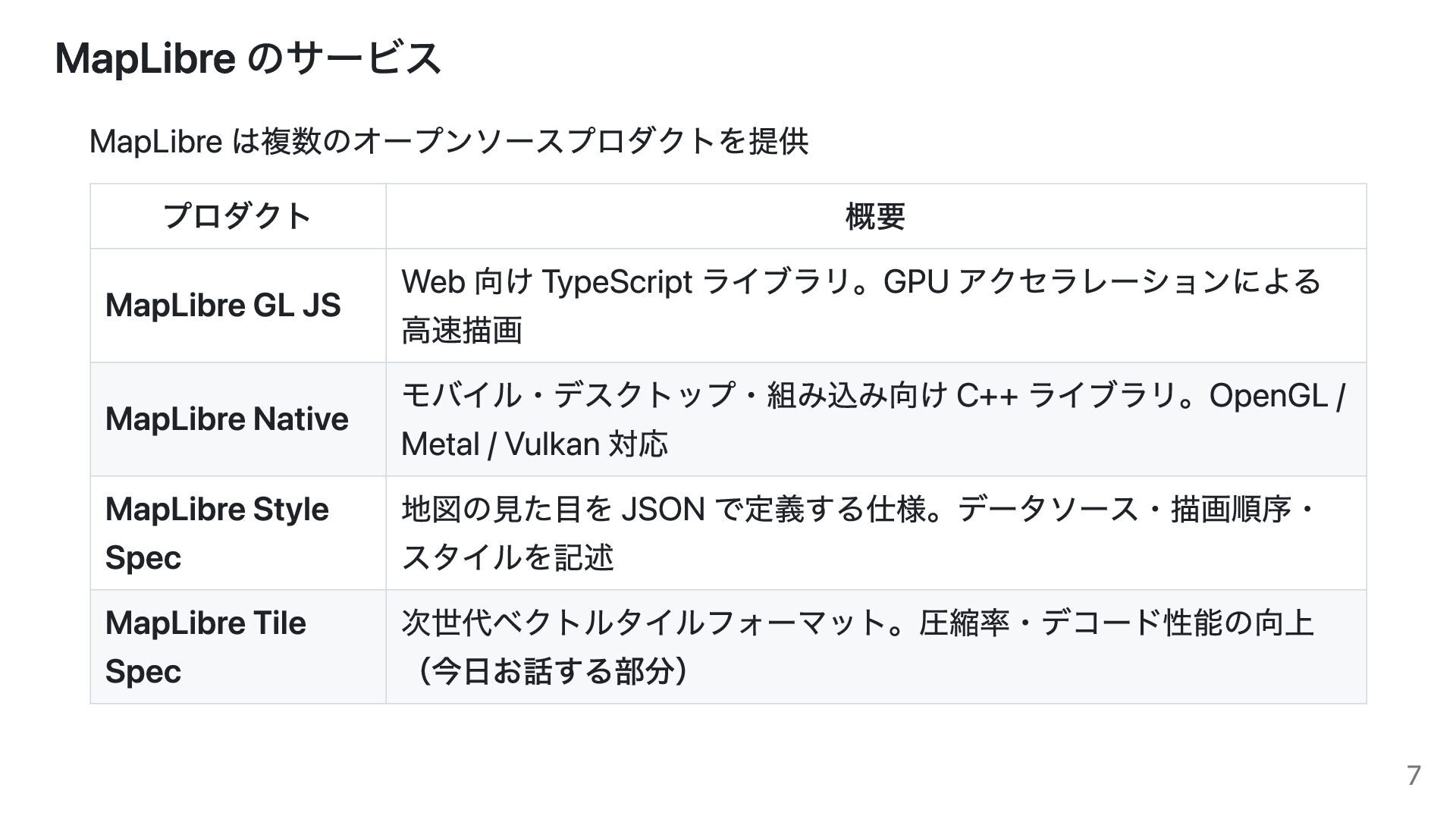The image size is (1456, 819).
Task: Click the subtitle about open-source products
Action: pos(449,142)
